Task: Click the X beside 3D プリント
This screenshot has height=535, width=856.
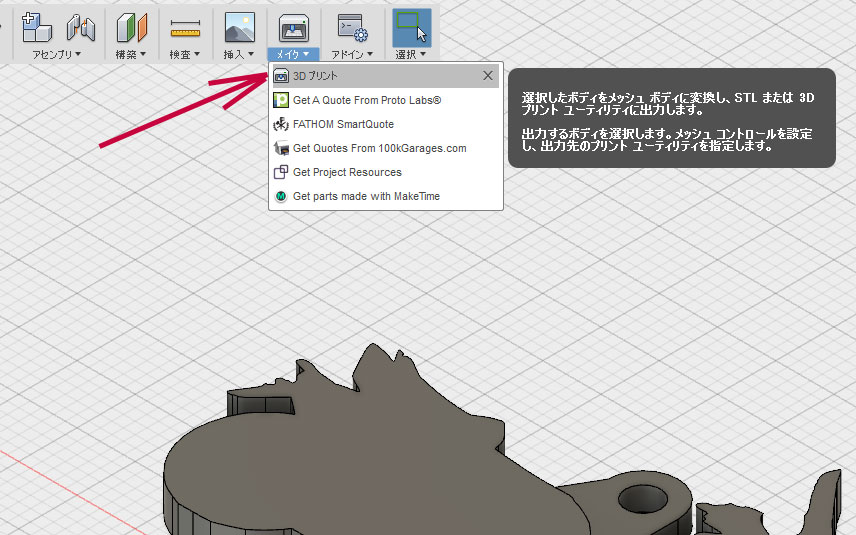Action: 487,76
